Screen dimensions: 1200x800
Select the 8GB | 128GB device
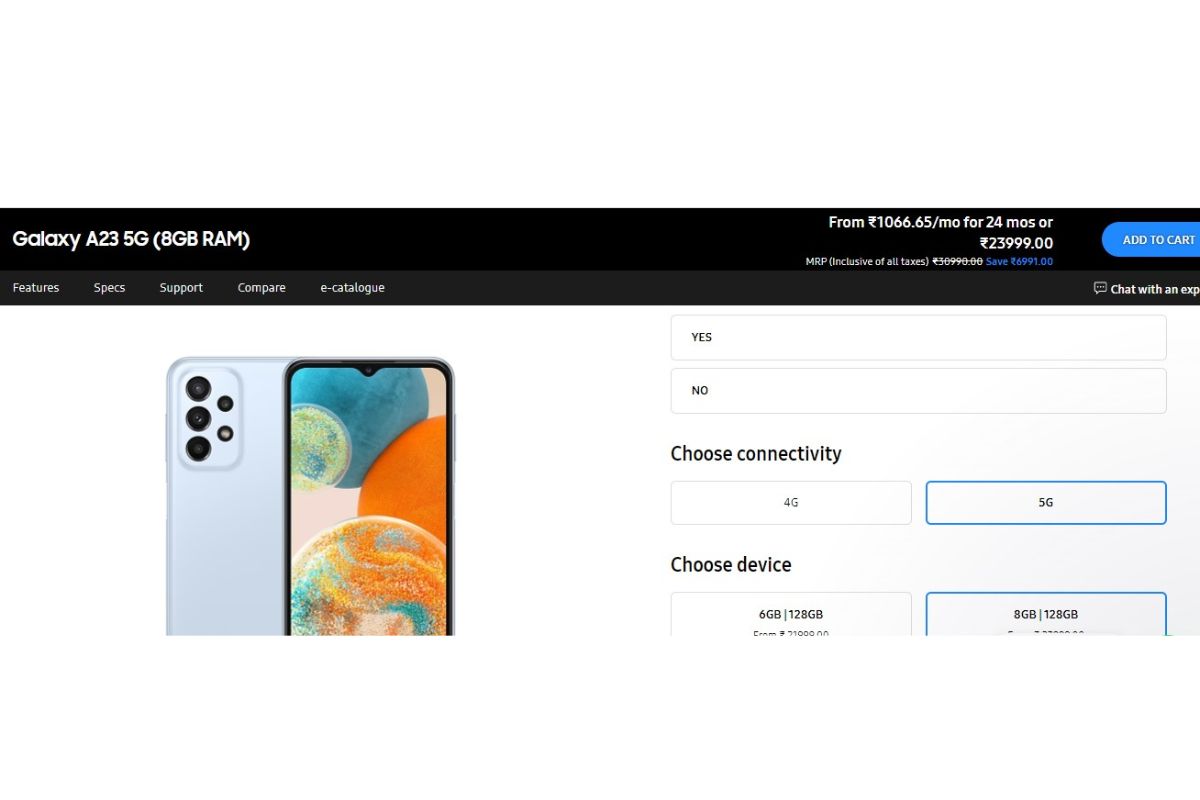(x=1046, y=614)
